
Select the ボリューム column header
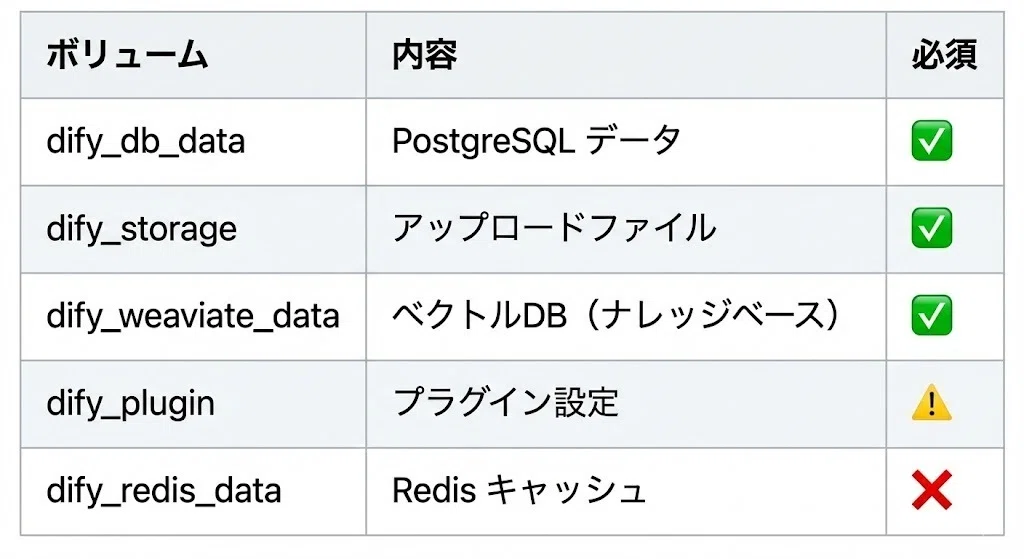coord(127,55)
